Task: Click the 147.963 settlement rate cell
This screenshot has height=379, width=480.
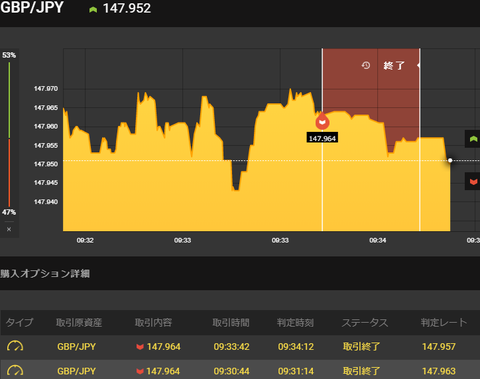Action: (439, 371)
